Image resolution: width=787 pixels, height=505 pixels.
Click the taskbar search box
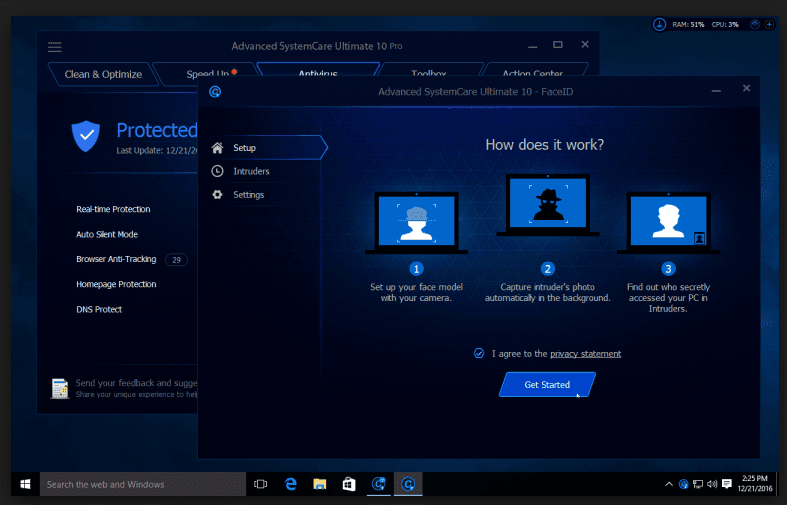(x=143, y=484)
